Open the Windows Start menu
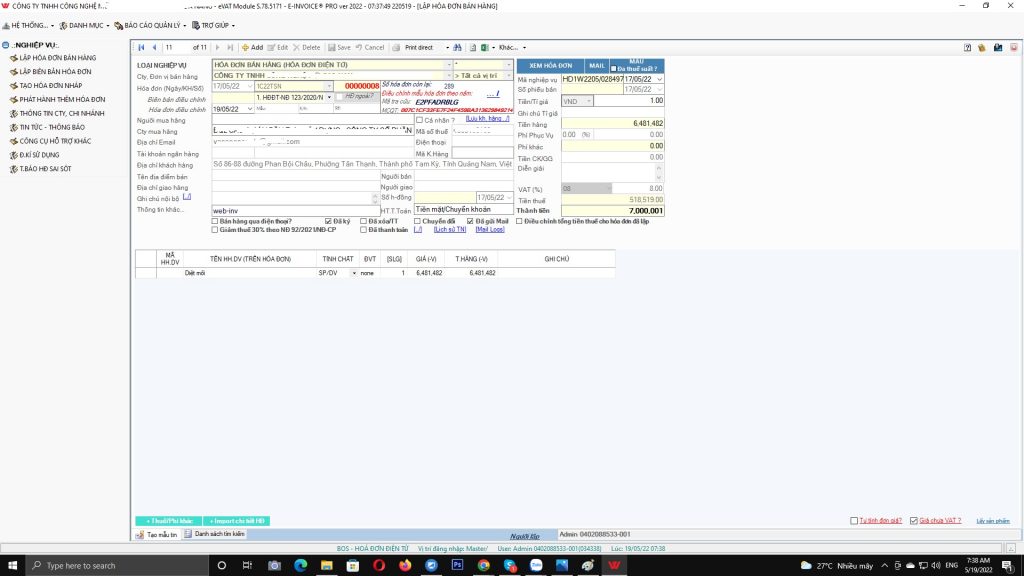Screen dimensions: 1024x576 pos(12,565)
